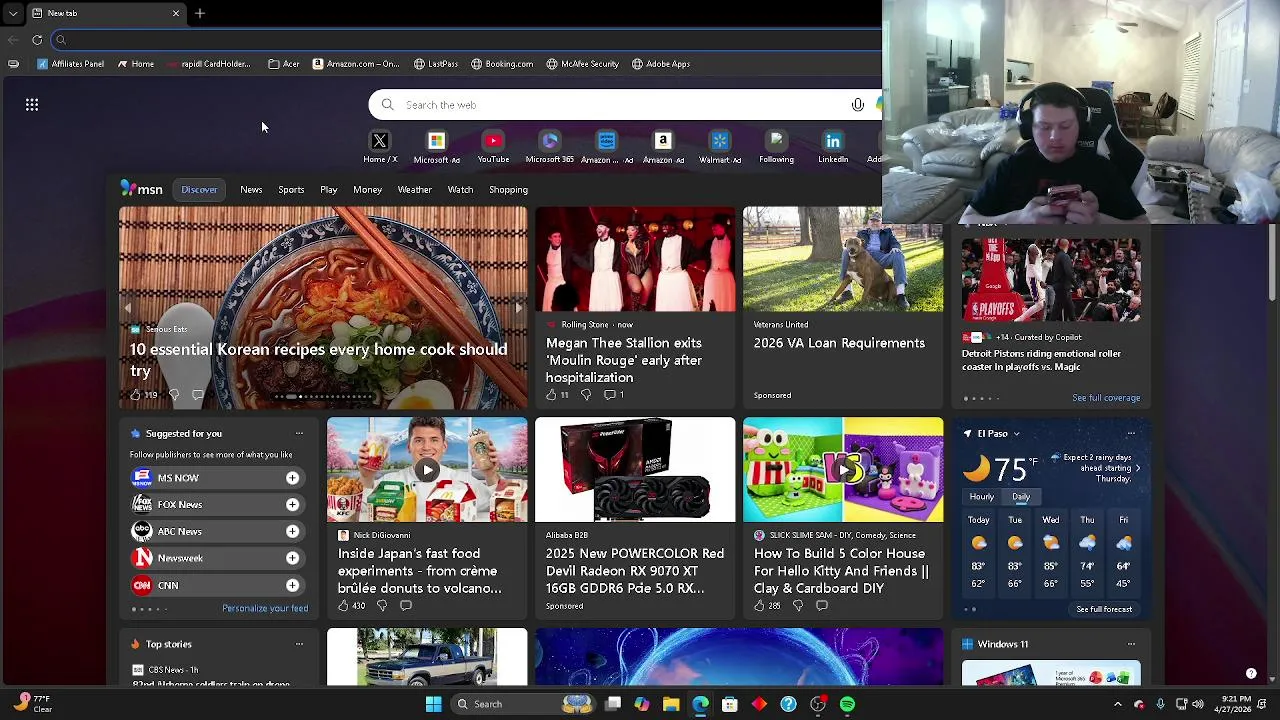Open File Explorer from the taskbar
Screen dimensions: 1280x720
[x=671, y=704]
